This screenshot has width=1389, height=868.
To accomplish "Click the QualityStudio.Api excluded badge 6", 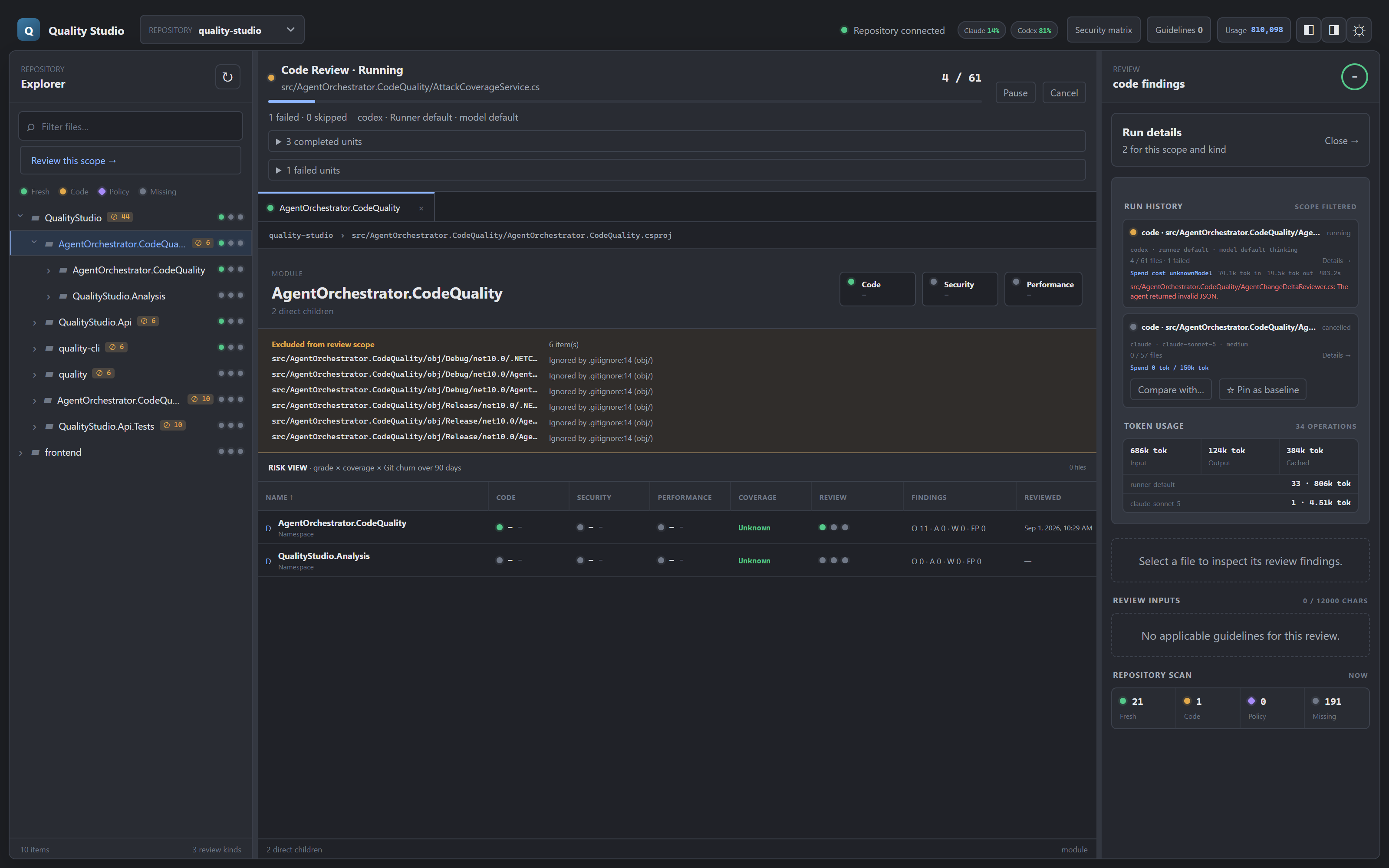I will click(148, 322).
